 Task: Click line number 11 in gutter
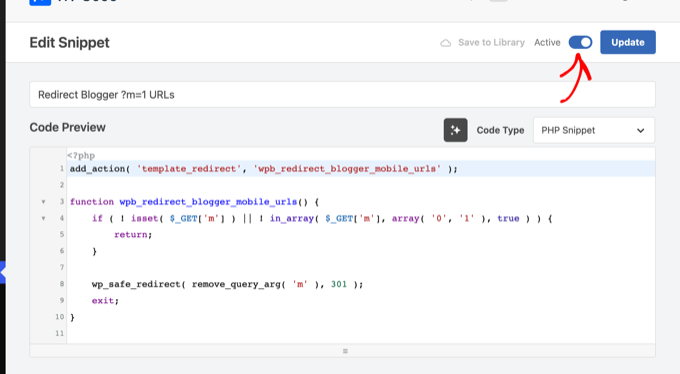pos(59,333)
